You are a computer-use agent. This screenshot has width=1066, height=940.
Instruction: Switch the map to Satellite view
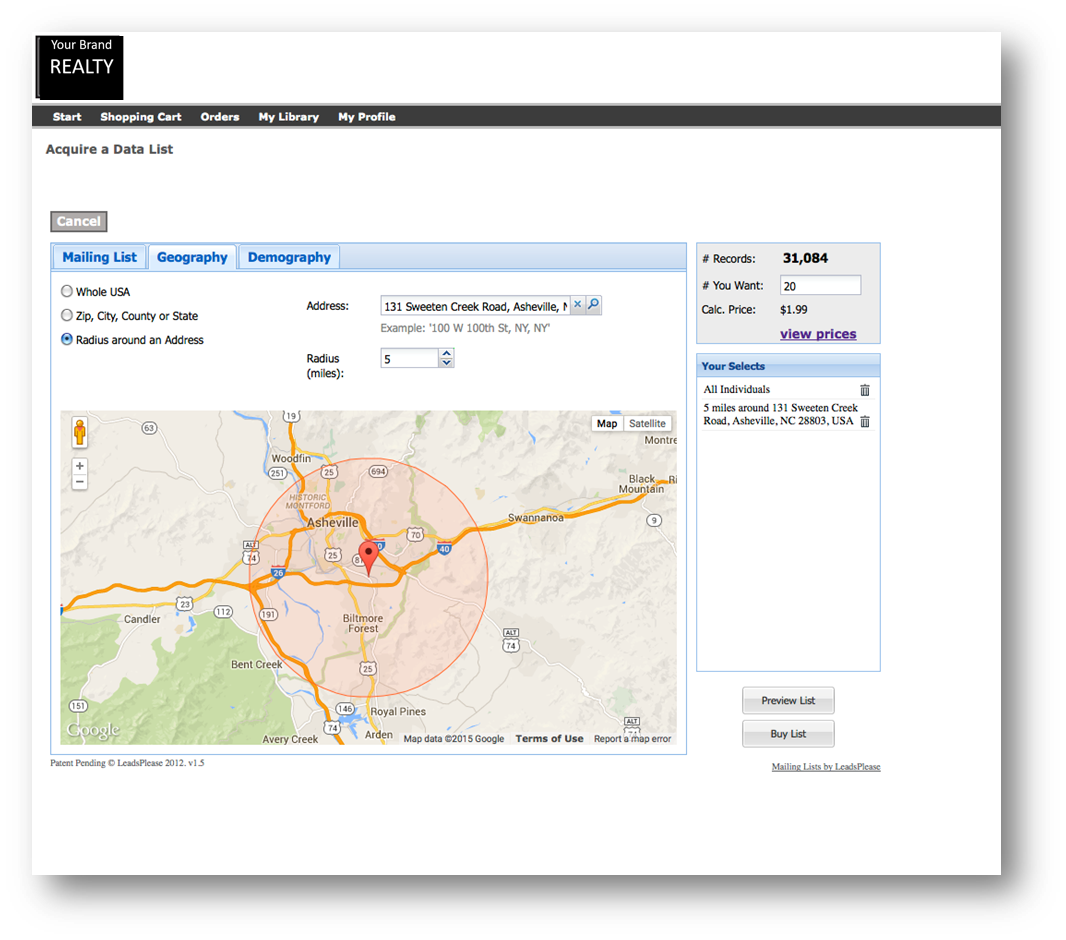647,423
